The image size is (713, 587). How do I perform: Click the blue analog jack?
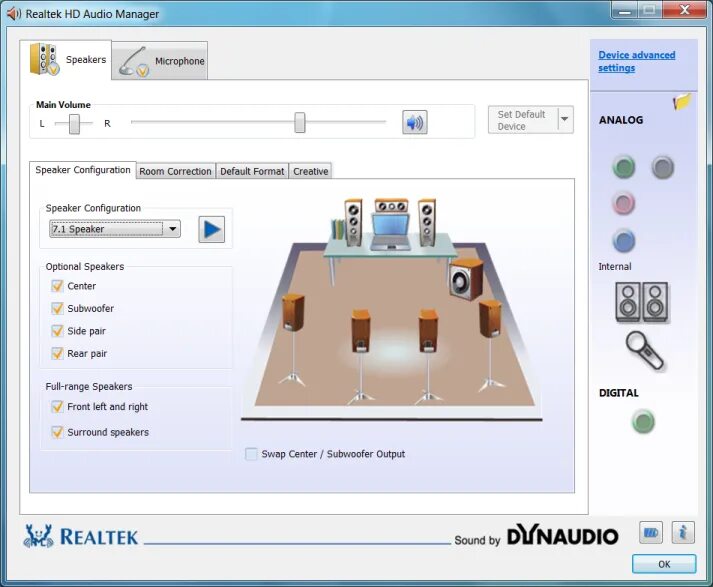(624, 241)
